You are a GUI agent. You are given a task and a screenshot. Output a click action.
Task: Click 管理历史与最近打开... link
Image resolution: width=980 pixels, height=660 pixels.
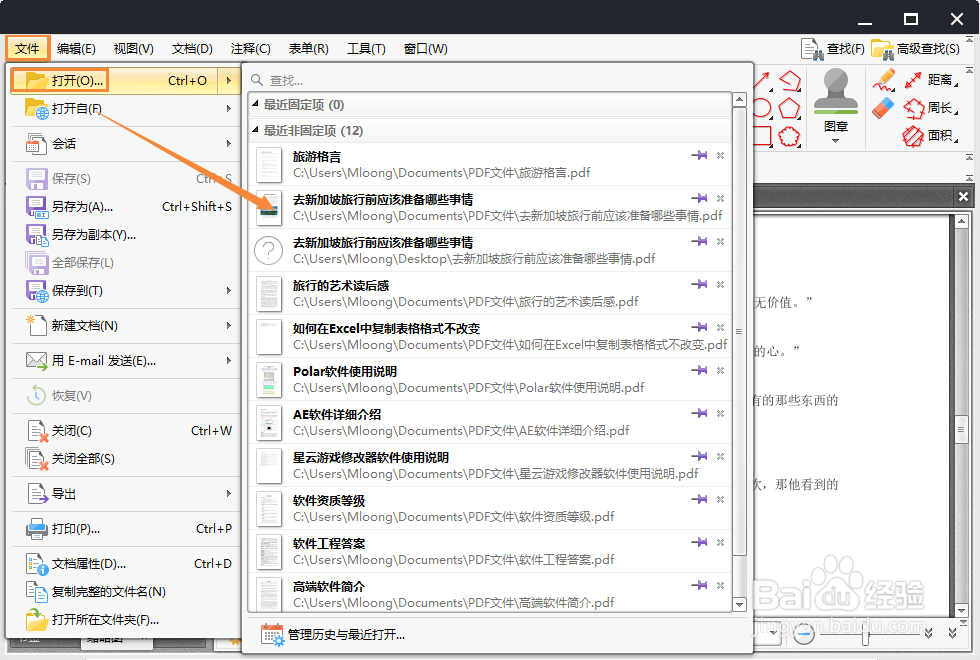pyautogui.click(x=346, y=634)
